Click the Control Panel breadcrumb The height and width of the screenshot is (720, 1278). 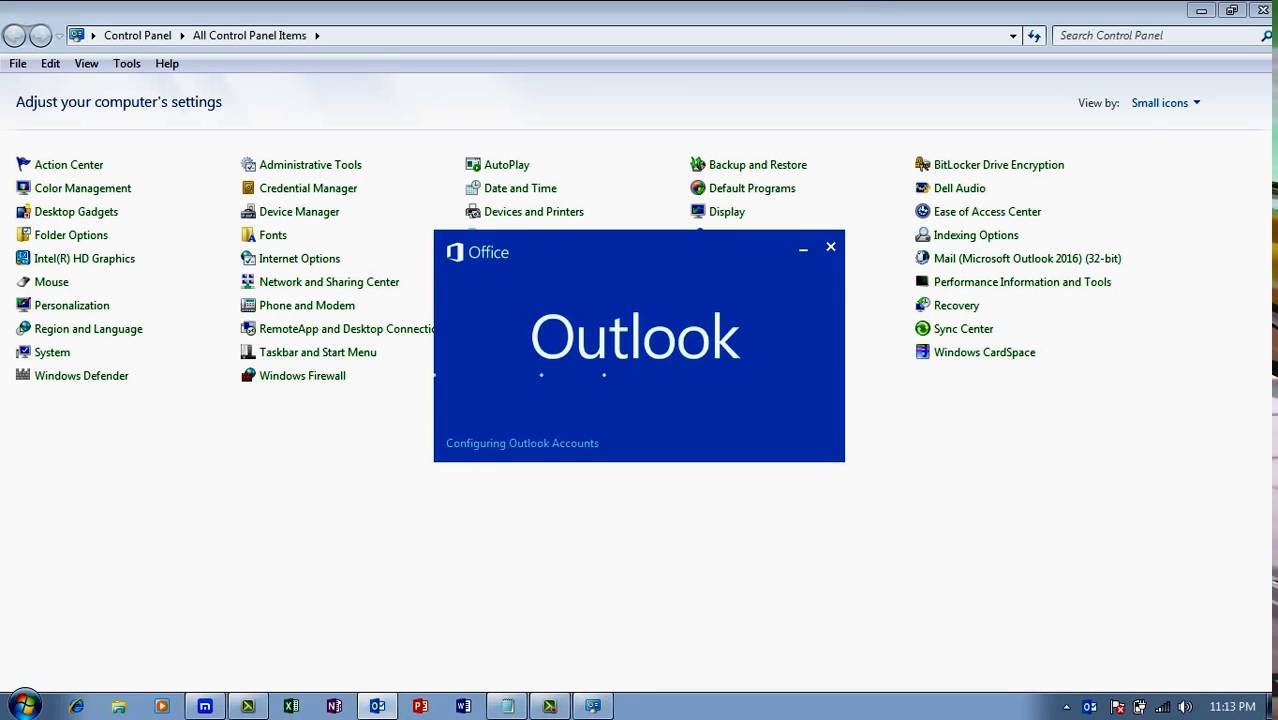pos(138,35)
